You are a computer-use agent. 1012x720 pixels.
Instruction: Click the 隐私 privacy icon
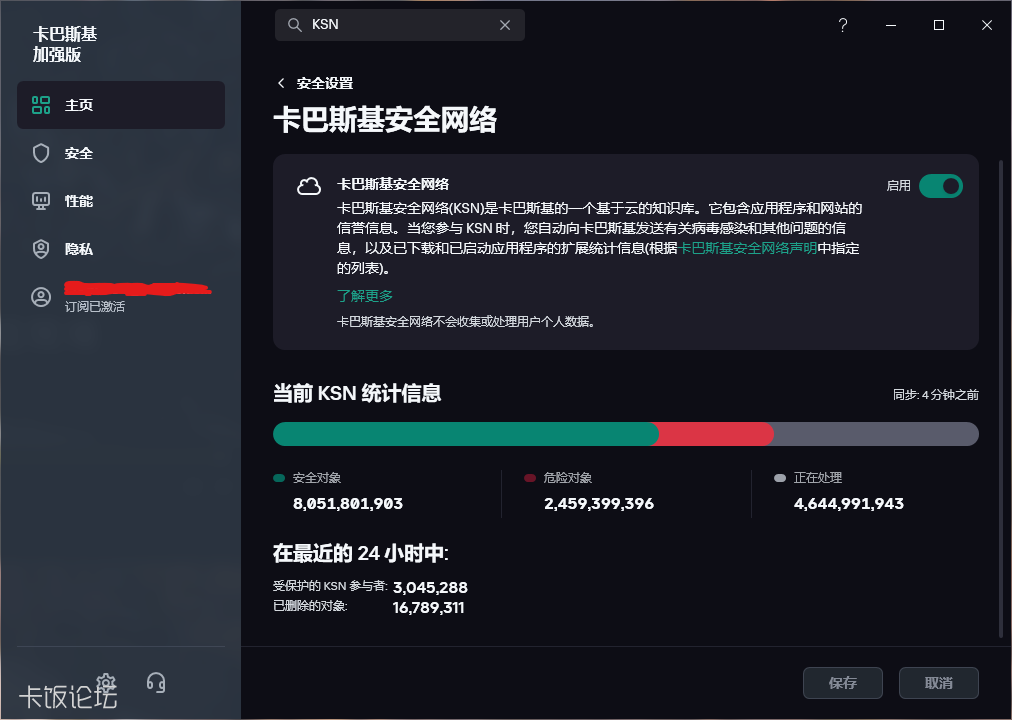pyautogui.click(x=41, y=249)
